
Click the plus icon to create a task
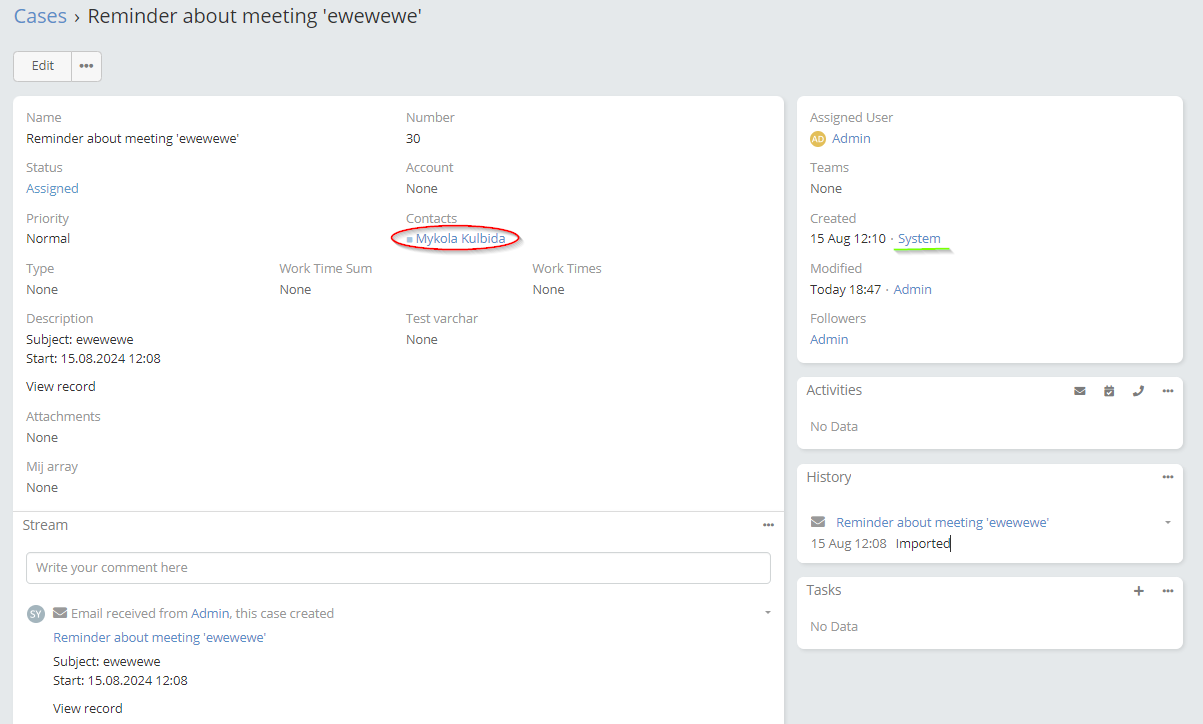pyautogui.click(x=1138, y=591)
